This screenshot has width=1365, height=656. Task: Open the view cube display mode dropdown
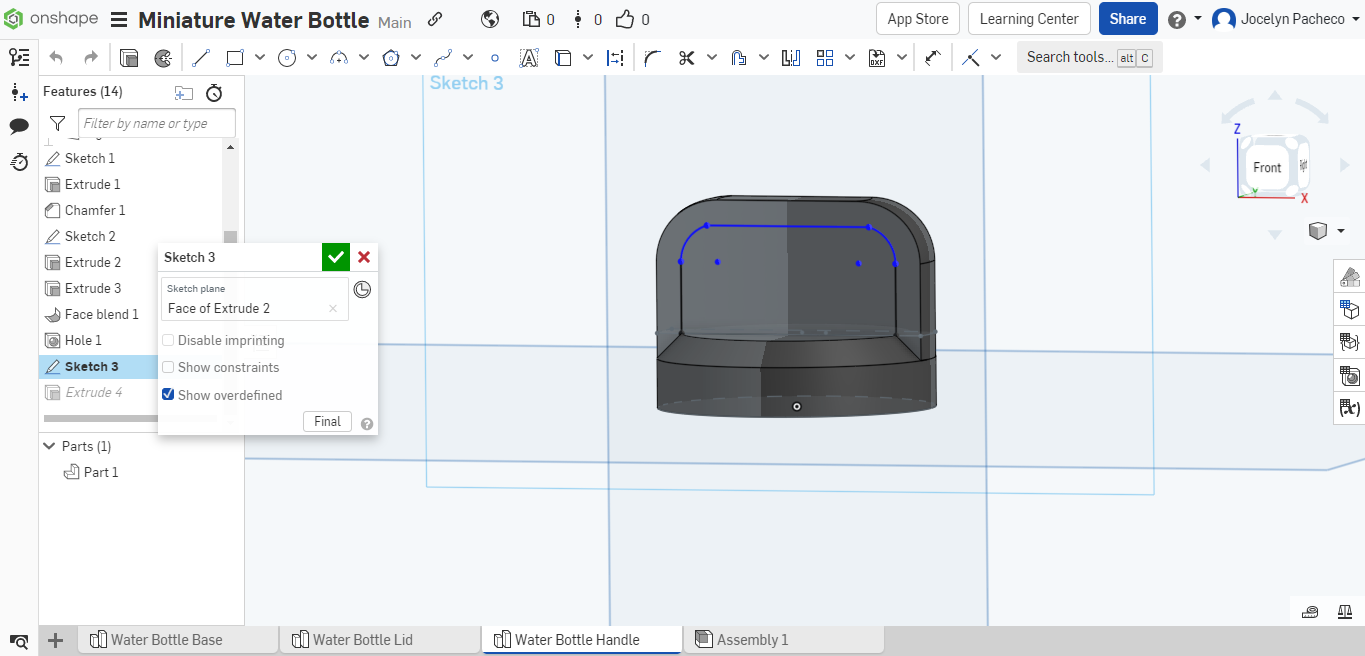click(x=1341, y=230)
